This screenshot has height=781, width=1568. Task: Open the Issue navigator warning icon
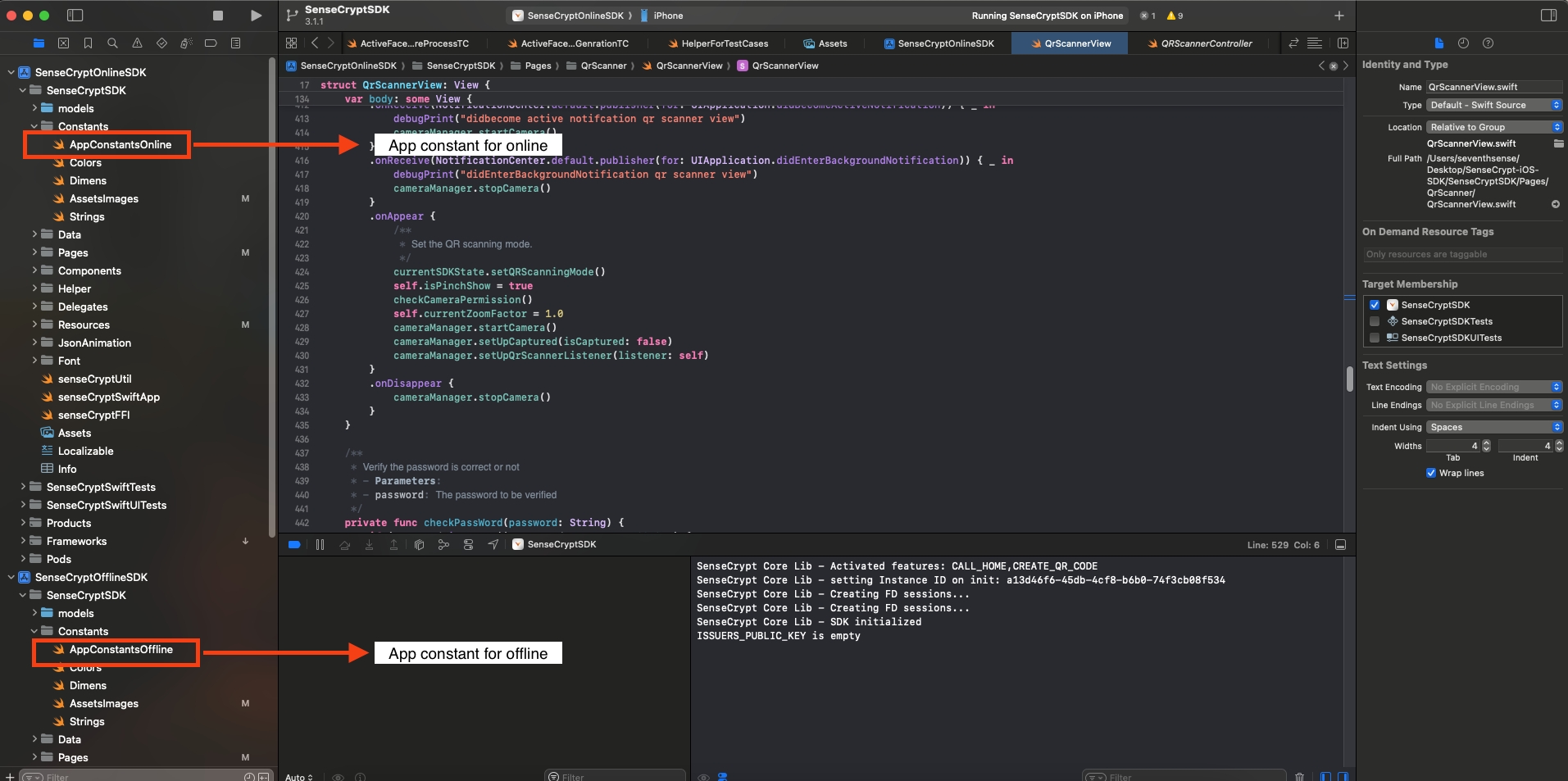[137, 43]
